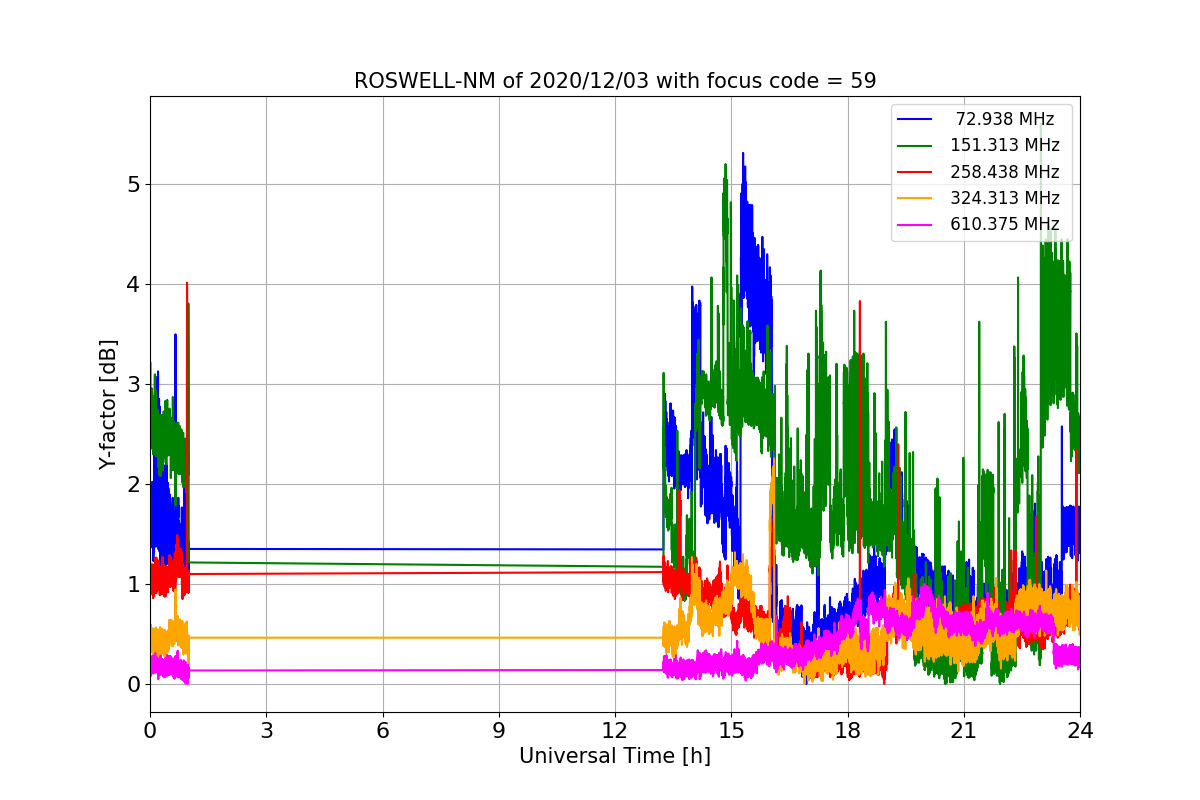Click the red line sample in legend
Screen dimensions: 1200x800
916,172
